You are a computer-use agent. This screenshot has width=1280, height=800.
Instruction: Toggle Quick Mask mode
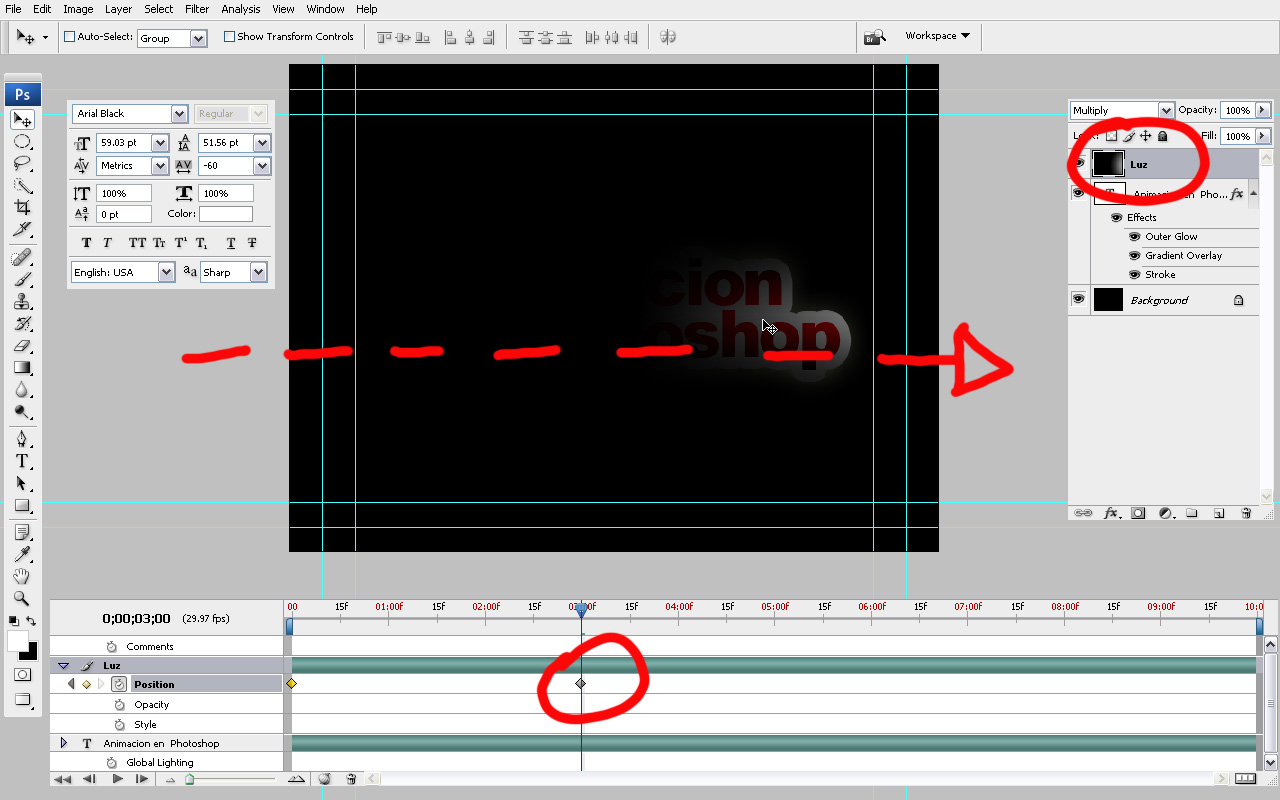coord(22,675)
